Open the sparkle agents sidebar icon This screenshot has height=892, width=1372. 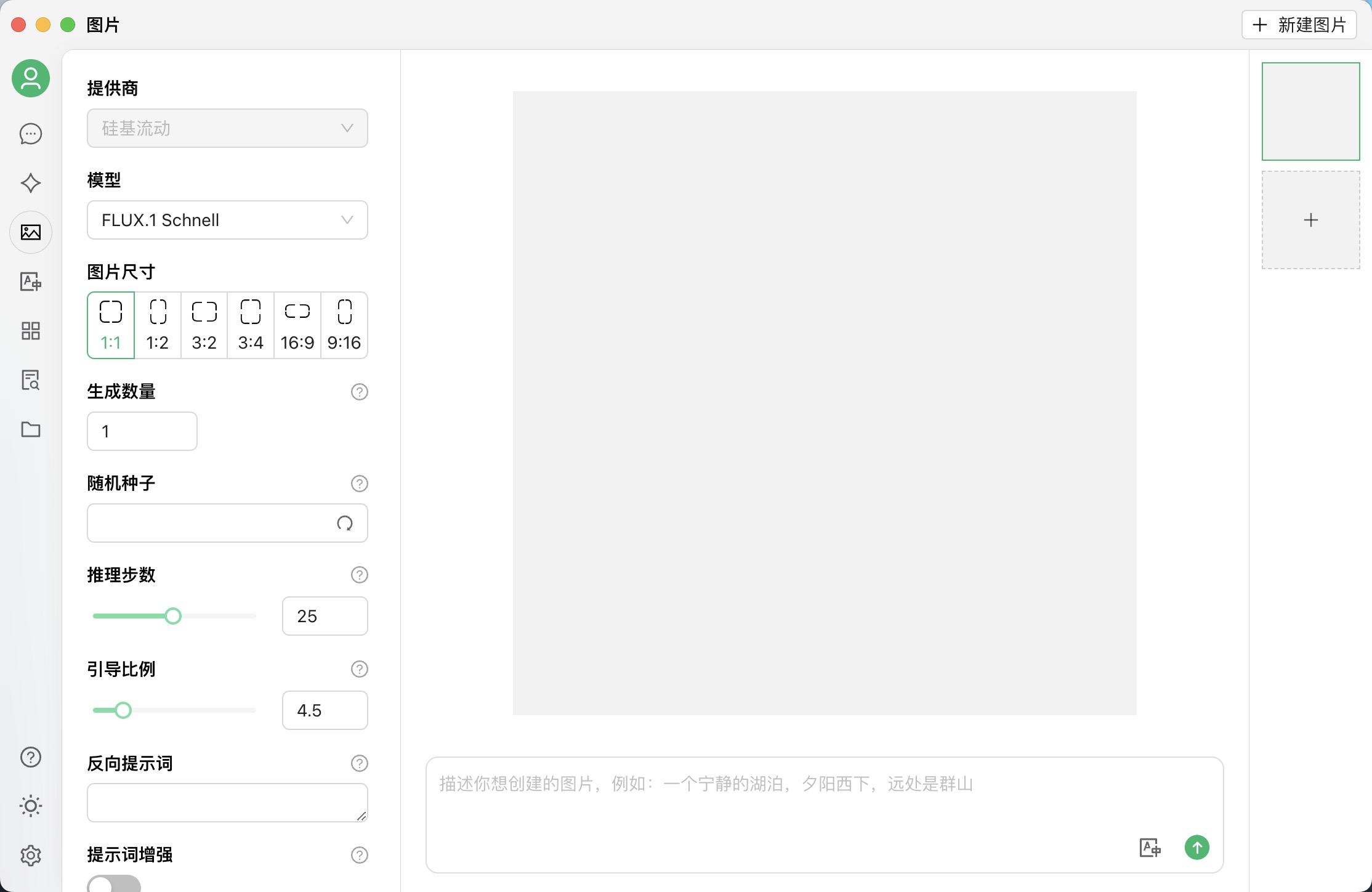[x=30, y=183]
